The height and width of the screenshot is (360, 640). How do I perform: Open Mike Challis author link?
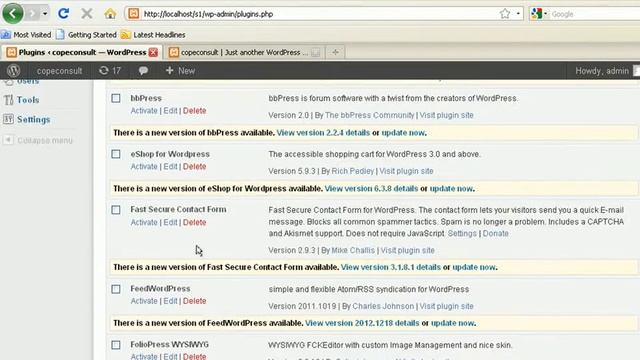[353, 250]
